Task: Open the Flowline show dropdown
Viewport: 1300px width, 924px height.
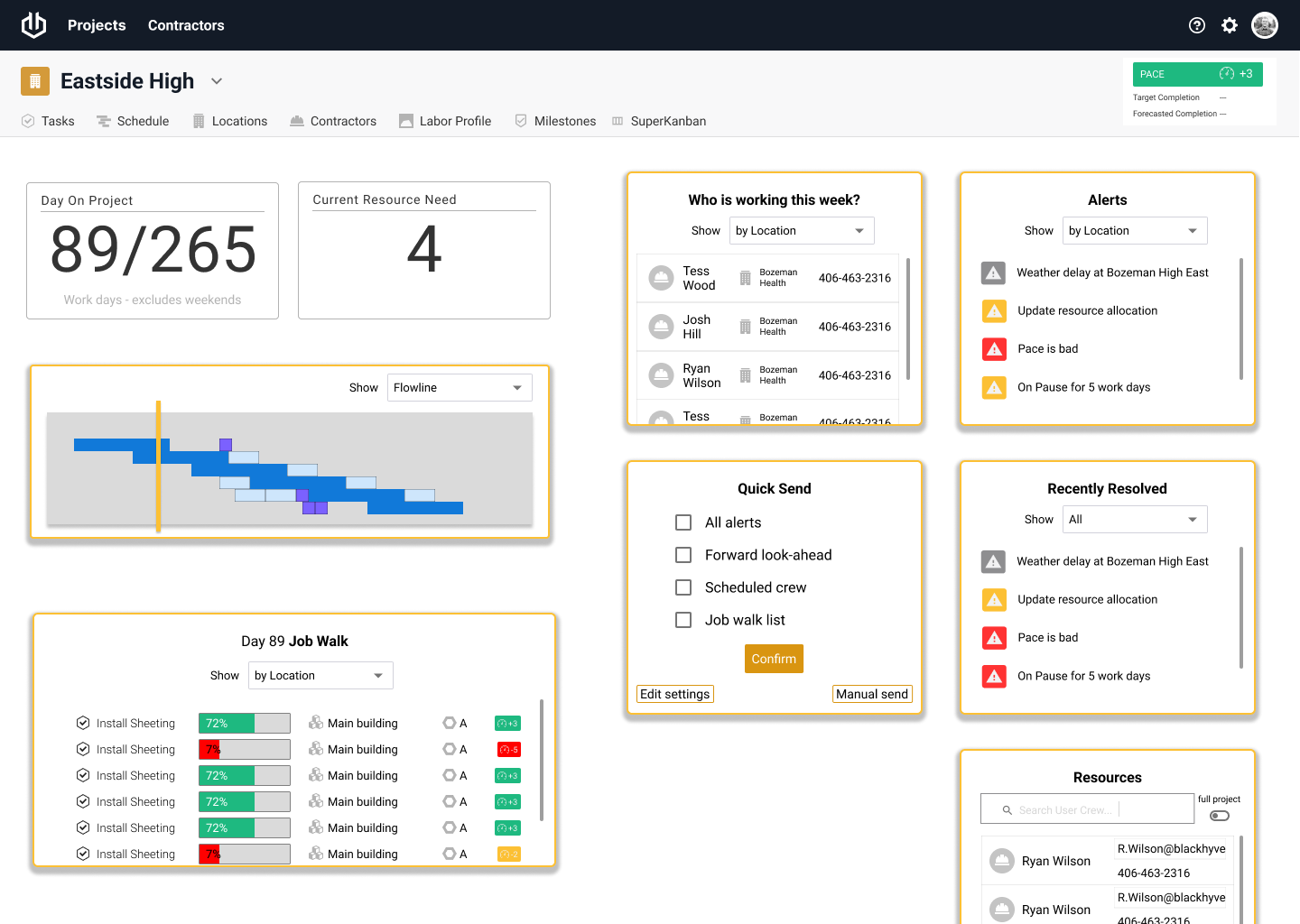Action: 460,388
